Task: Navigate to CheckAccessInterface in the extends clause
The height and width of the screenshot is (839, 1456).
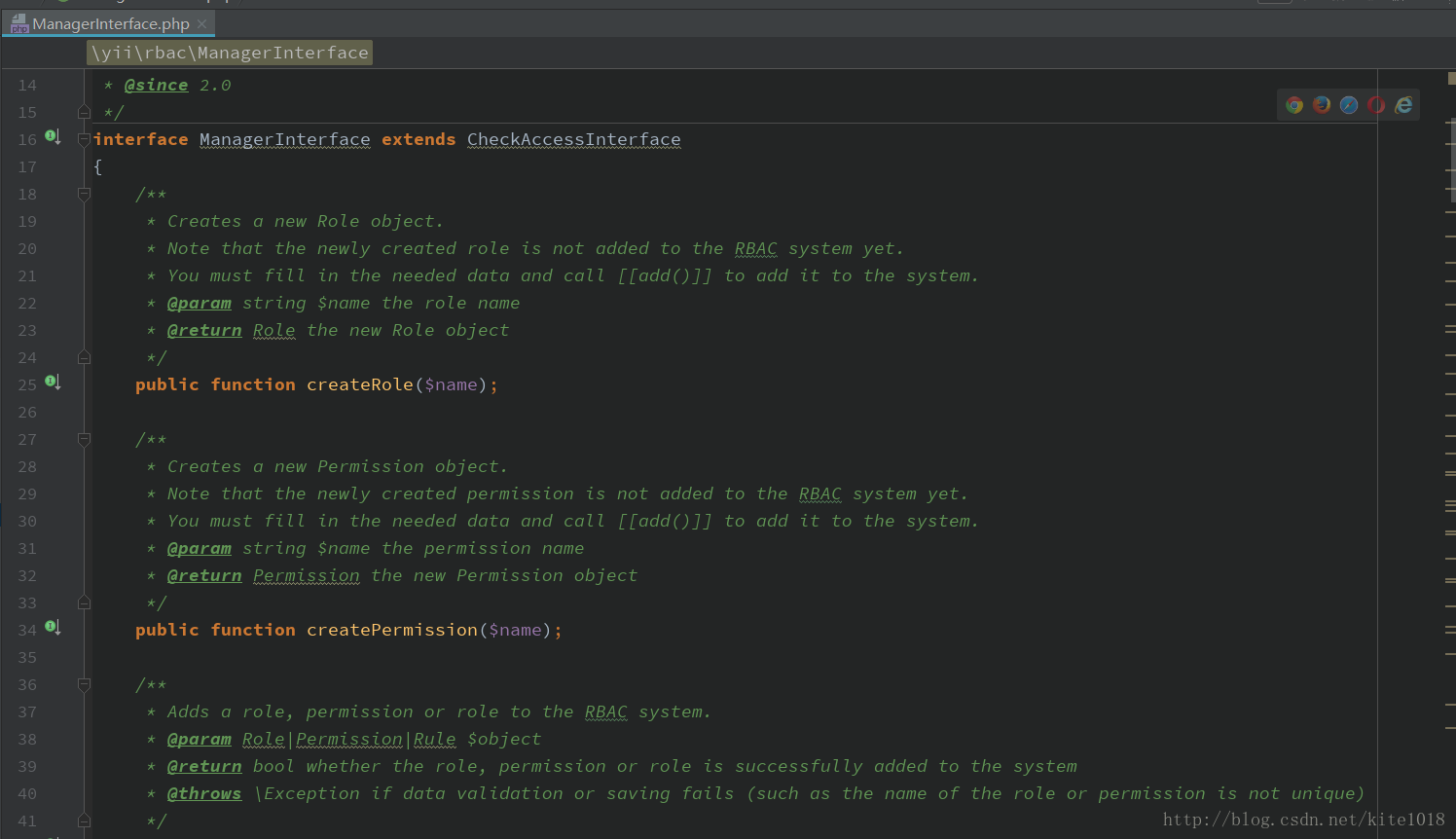Action: tap(574, 140)
